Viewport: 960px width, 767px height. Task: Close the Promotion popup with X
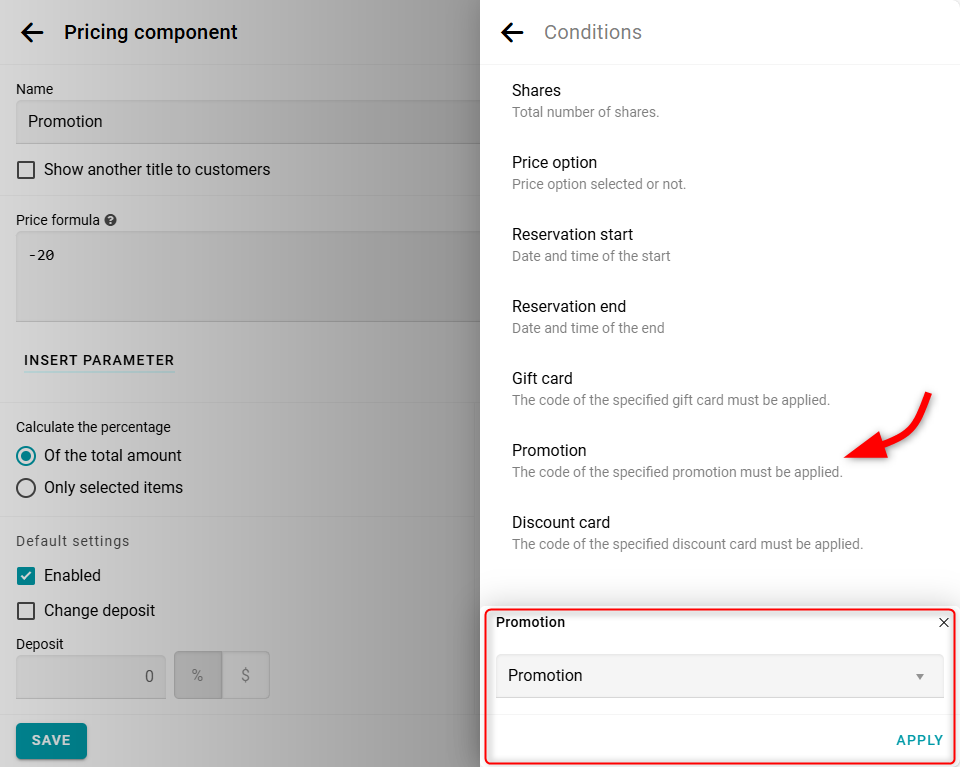944,623
